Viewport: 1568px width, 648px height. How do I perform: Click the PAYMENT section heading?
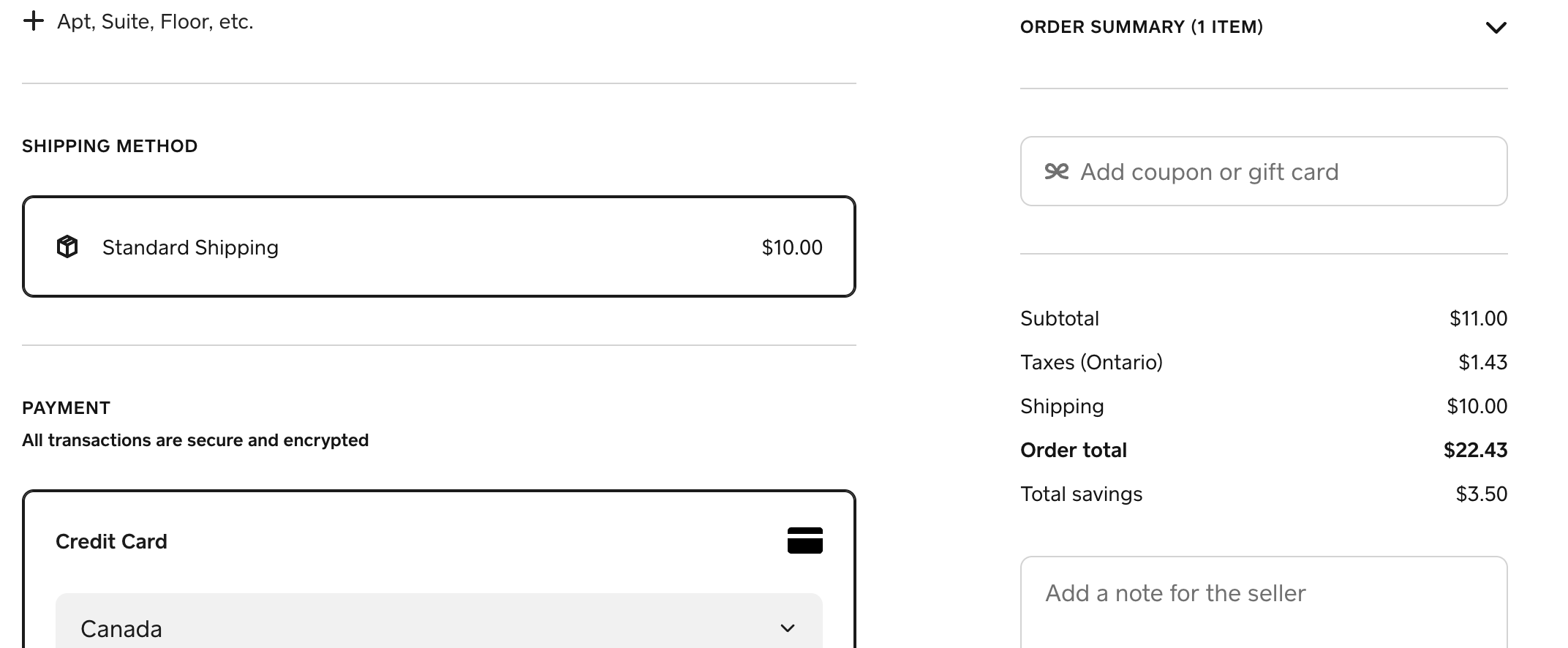click(66, 407)
